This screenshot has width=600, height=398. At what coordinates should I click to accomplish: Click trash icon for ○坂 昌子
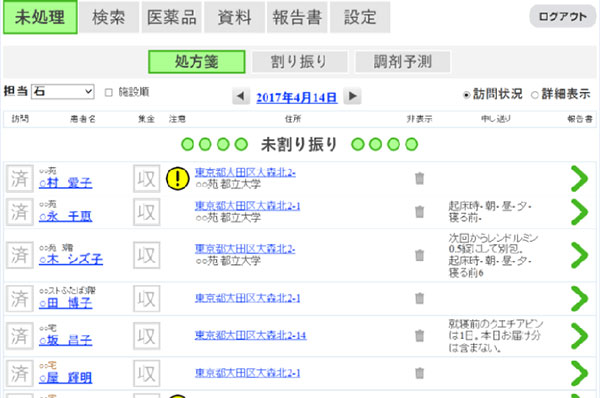coord(420,336)
